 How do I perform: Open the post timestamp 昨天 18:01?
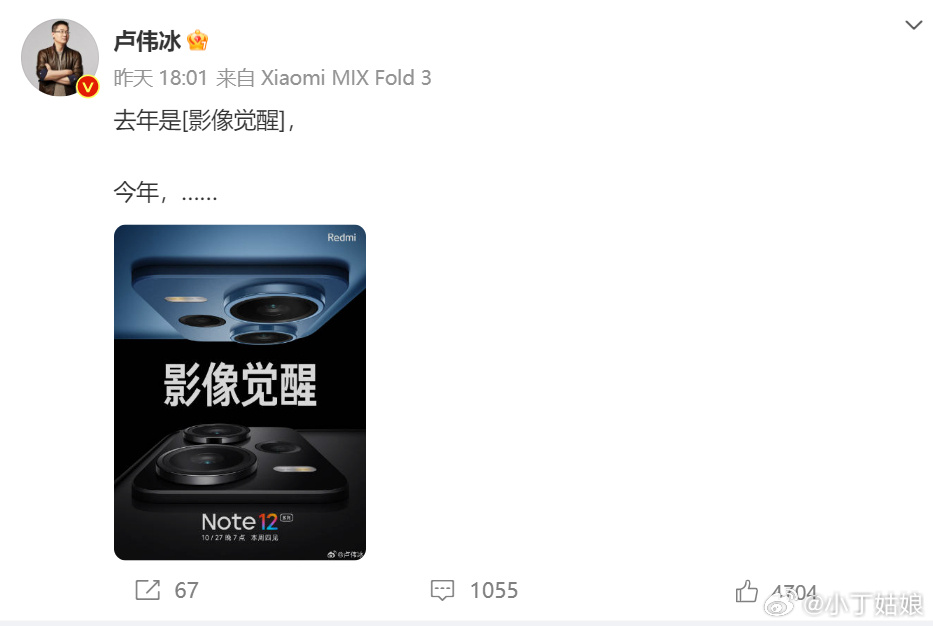point(161,78)
